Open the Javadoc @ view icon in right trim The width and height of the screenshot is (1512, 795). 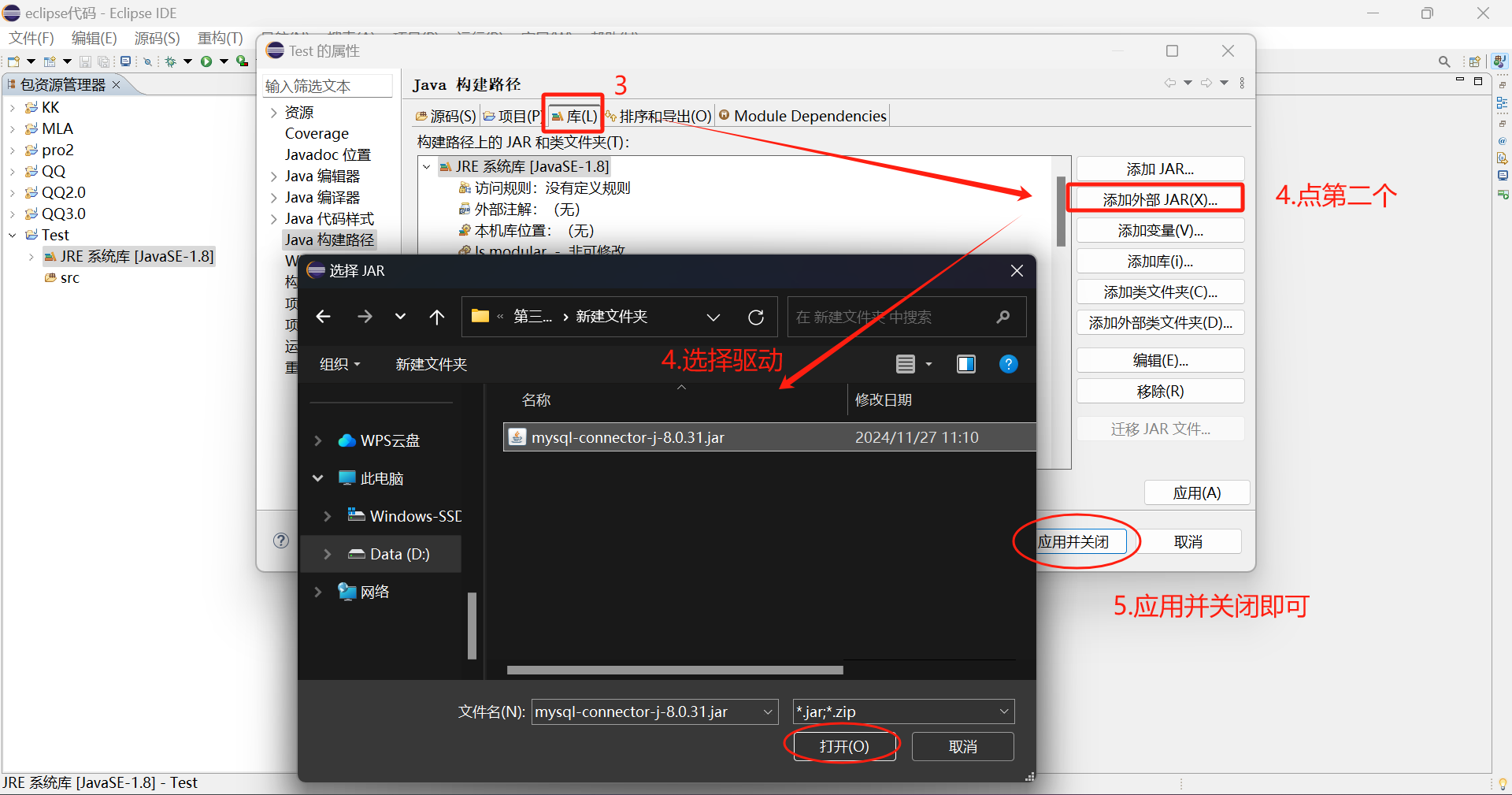pos(1502,141)
